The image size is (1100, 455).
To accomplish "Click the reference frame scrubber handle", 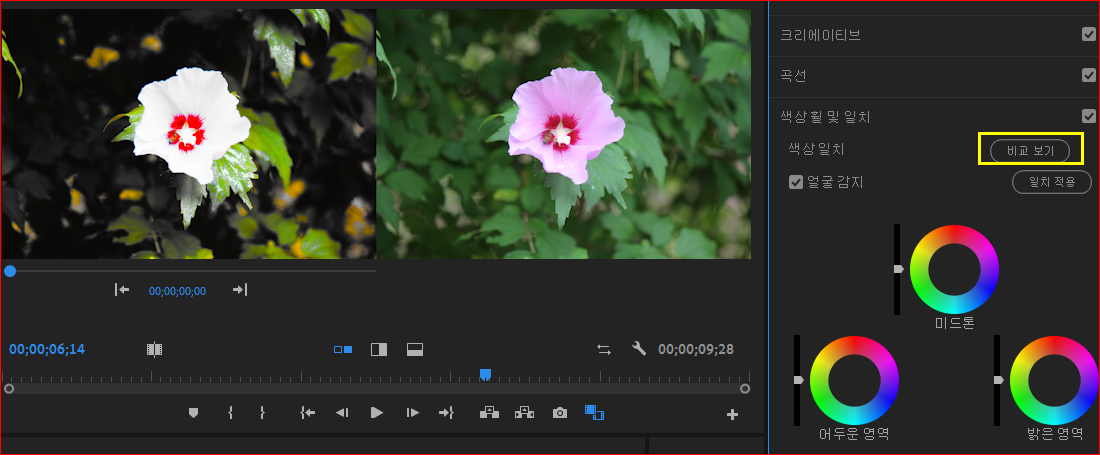I will pos(10,271).
